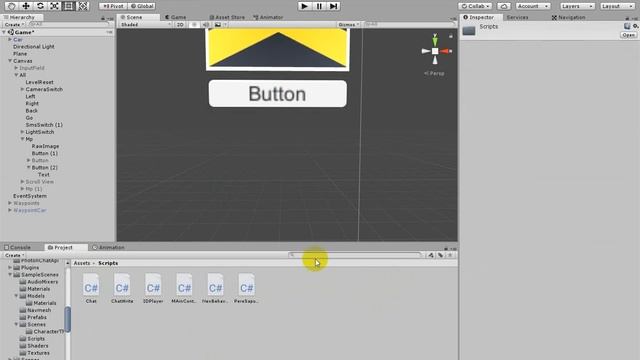Select the Hand tool in toolbar
Image resolution: width=640 pixels, height=360 pixels.
click(x=11, y=6)
